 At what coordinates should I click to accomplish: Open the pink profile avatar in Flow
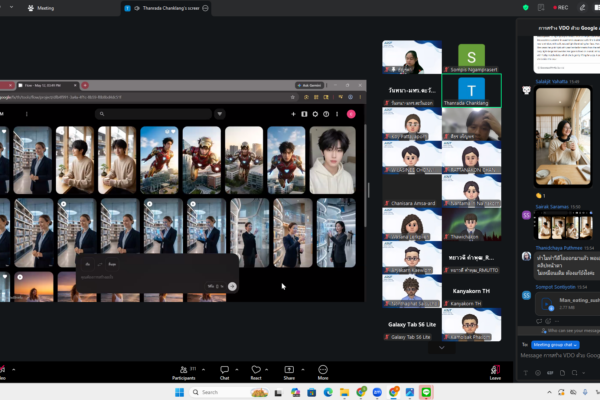351,114
